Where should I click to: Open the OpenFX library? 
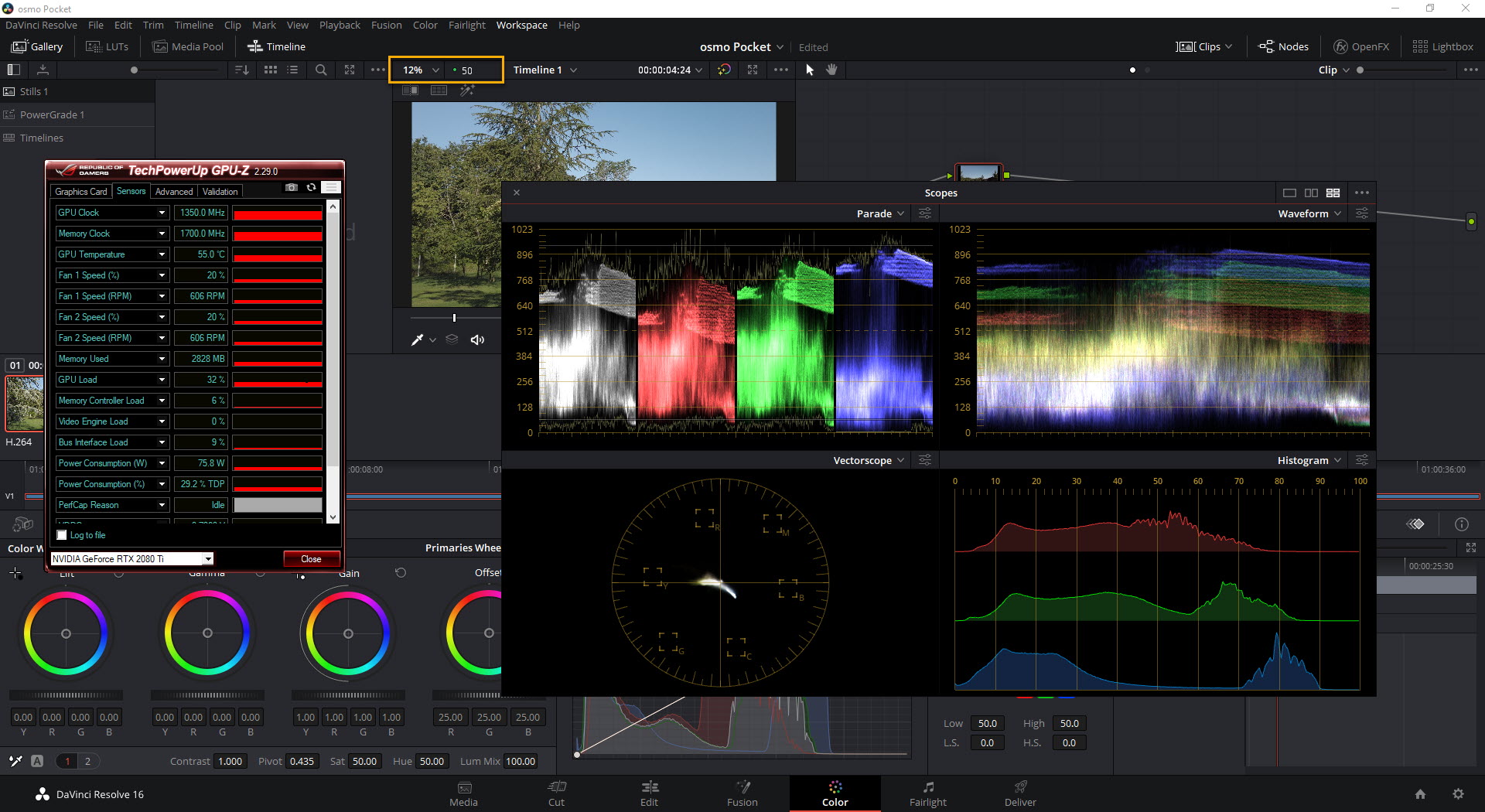point(1361,46)
